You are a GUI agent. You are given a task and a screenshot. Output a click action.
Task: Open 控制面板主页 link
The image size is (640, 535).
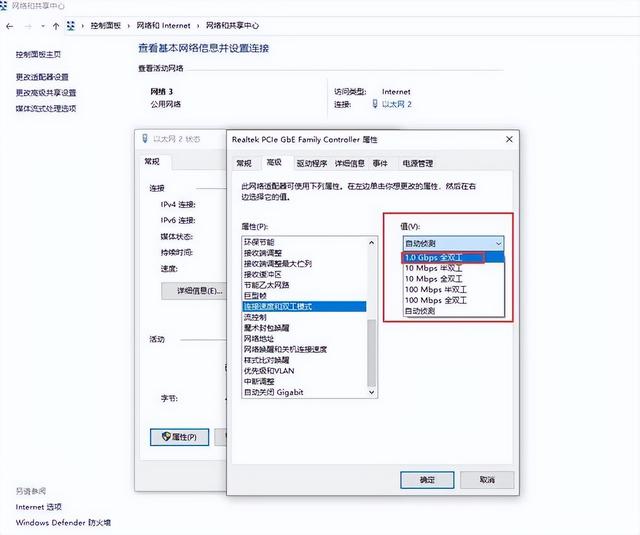[38, 54]
